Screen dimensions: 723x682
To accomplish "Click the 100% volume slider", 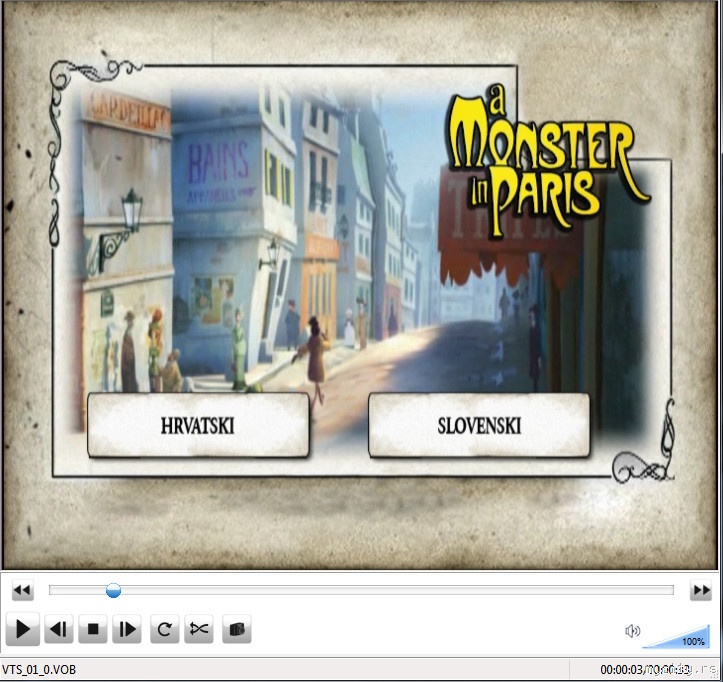I will point(676,636).
